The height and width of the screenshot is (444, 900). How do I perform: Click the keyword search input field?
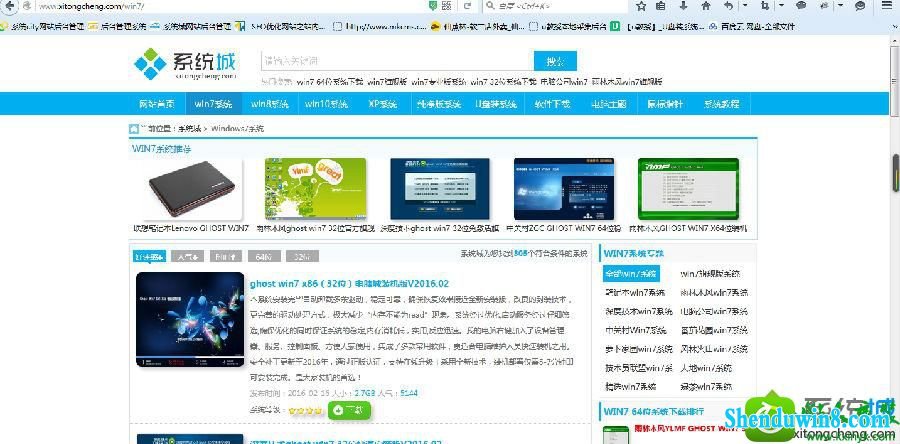click(x=397, y=61)
